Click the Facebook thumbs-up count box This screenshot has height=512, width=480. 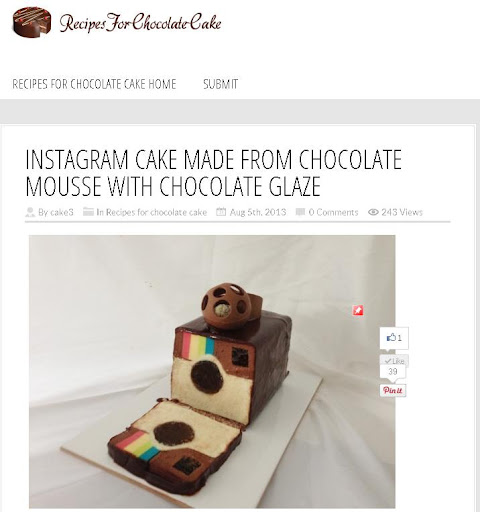394,338
